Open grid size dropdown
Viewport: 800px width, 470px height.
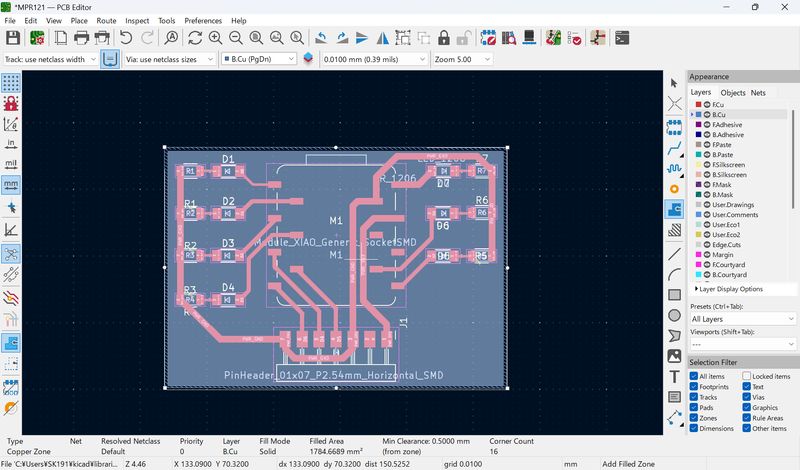pyautogui.click(x=374, y=59)
